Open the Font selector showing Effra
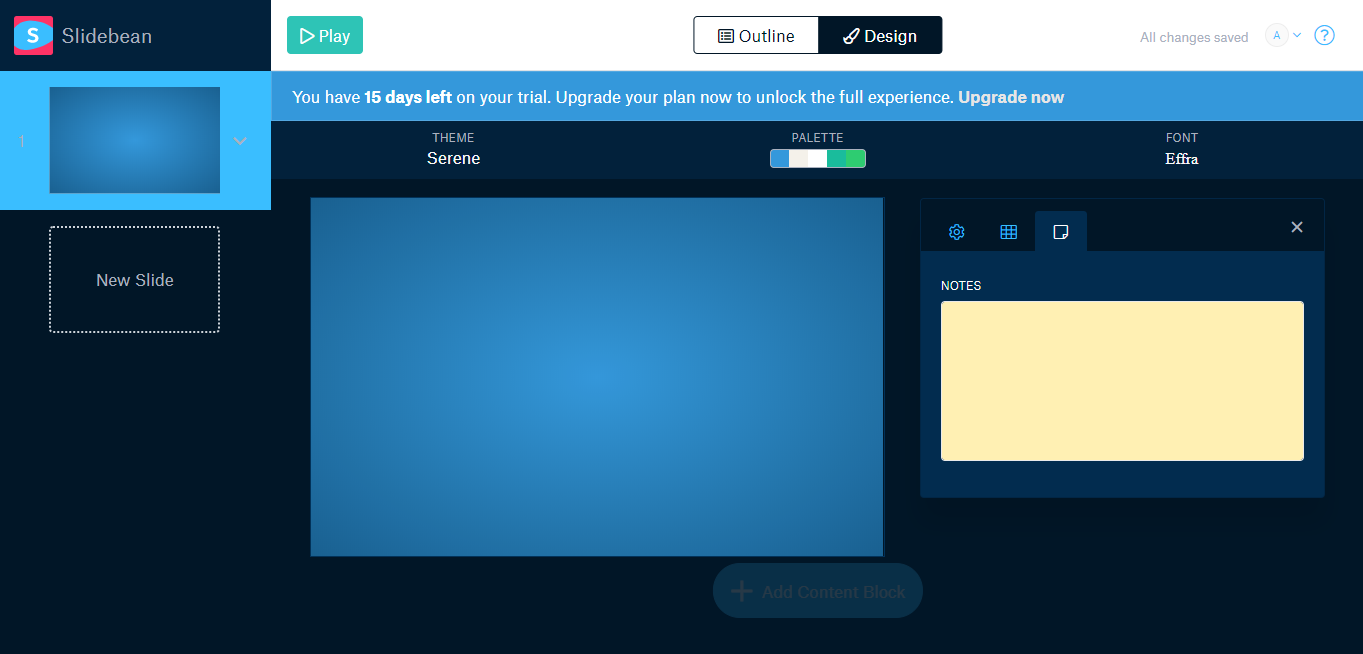 point(1181,149)
